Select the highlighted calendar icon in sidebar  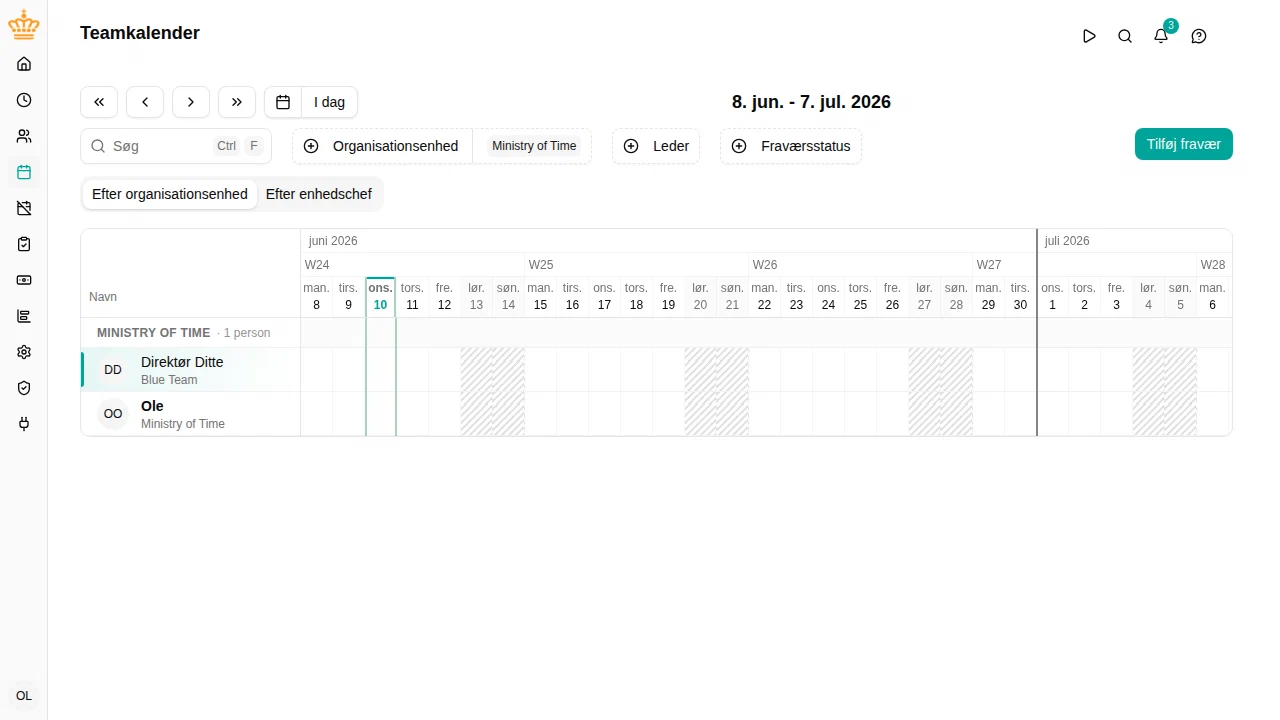pos(24,172)
